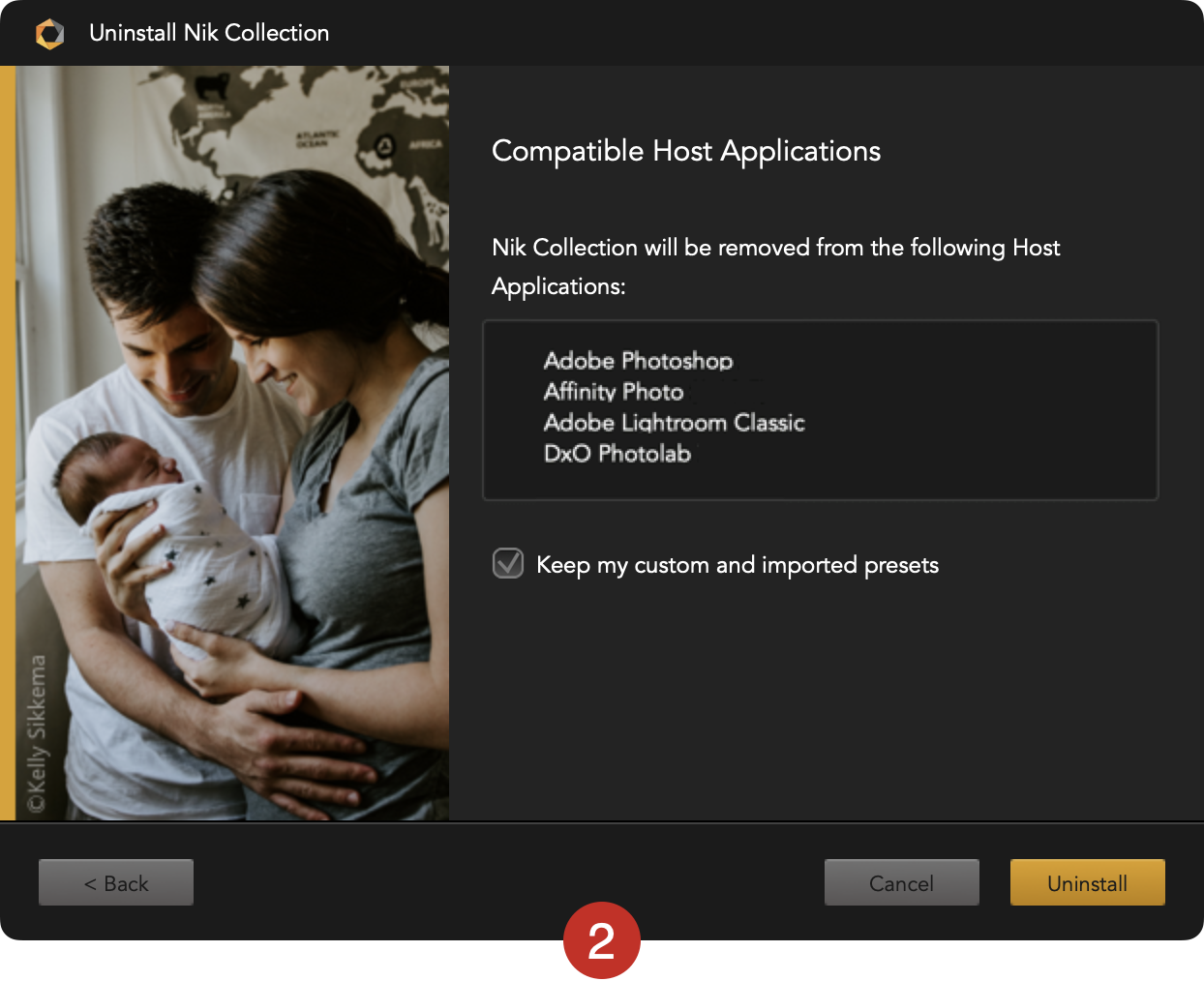Click the Uninstall Nik Collection window title
The image size is (1204, 981).
[209, 33]
